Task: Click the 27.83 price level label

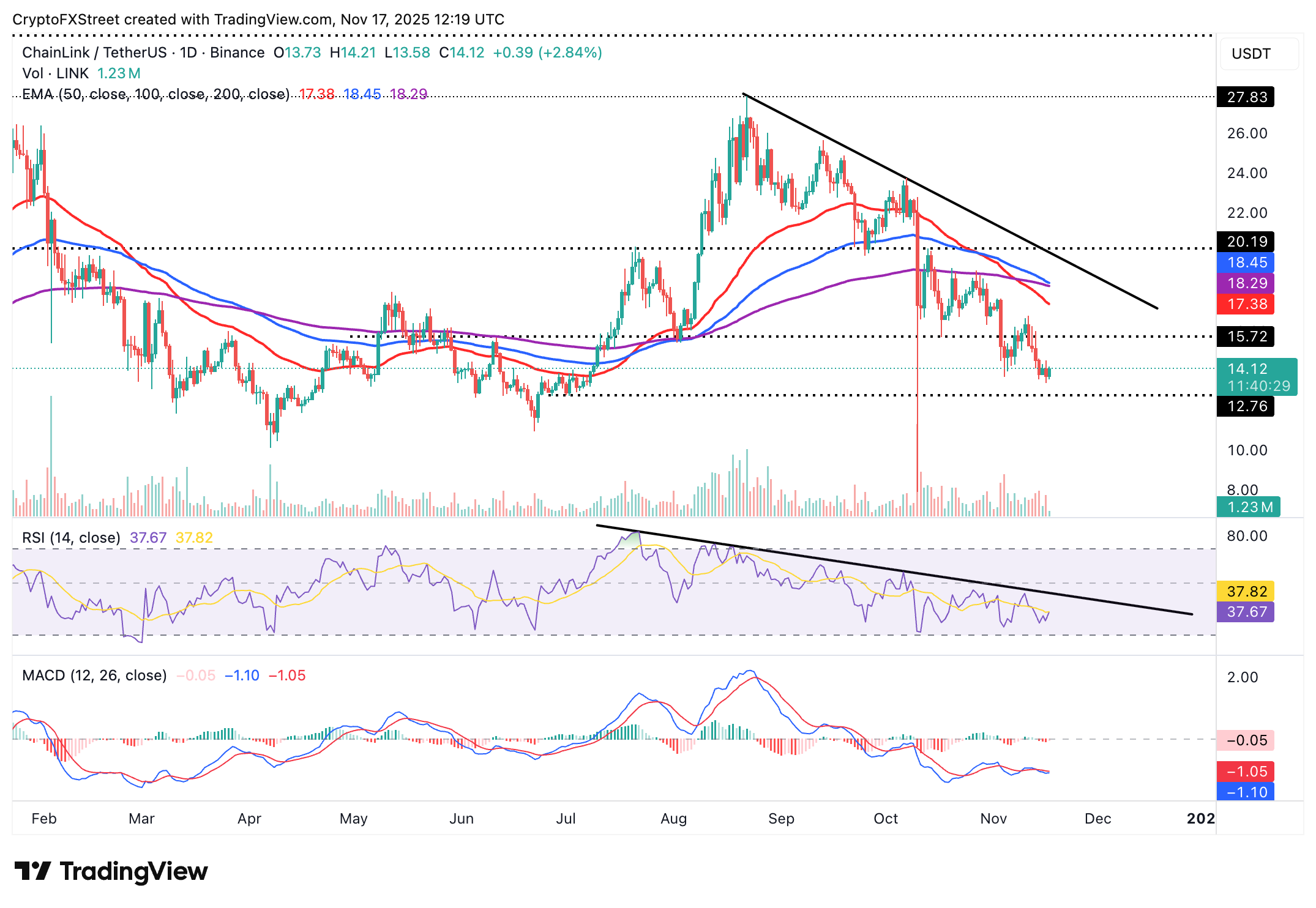Action: (1246, 97)
